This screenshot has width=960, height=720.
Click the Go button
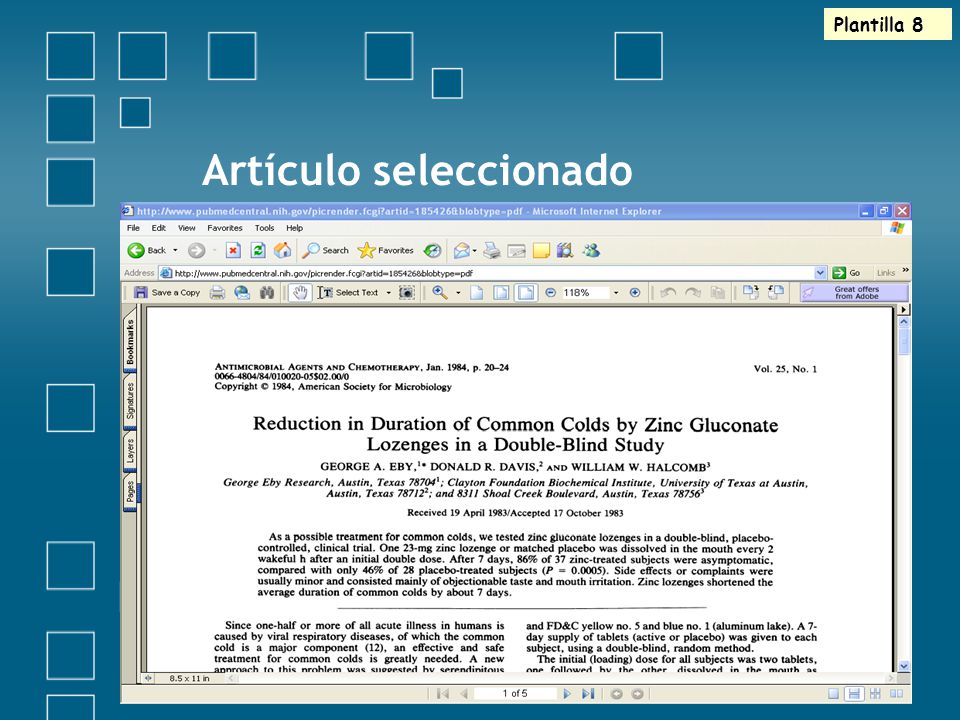coord(847,273)
